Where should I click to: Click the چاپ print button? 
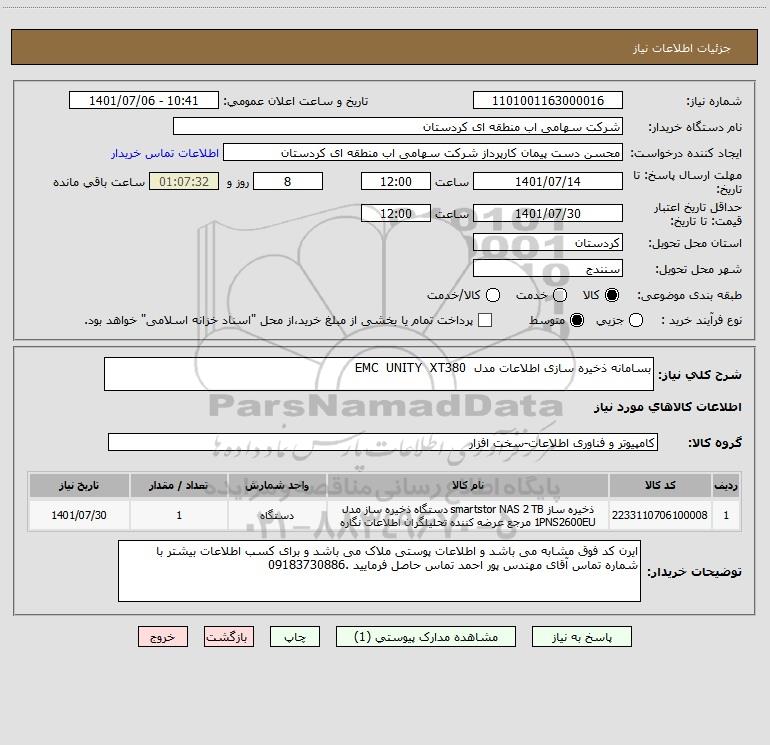coord(295,637)
